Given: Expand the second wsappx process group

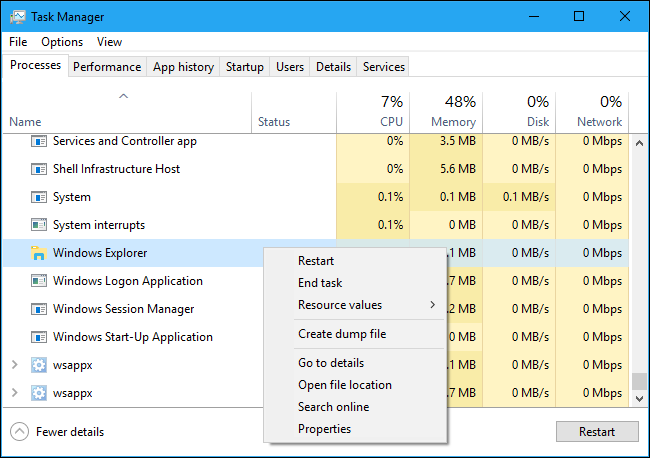Looking at the screenshot, I should click(x=14, y=393).
